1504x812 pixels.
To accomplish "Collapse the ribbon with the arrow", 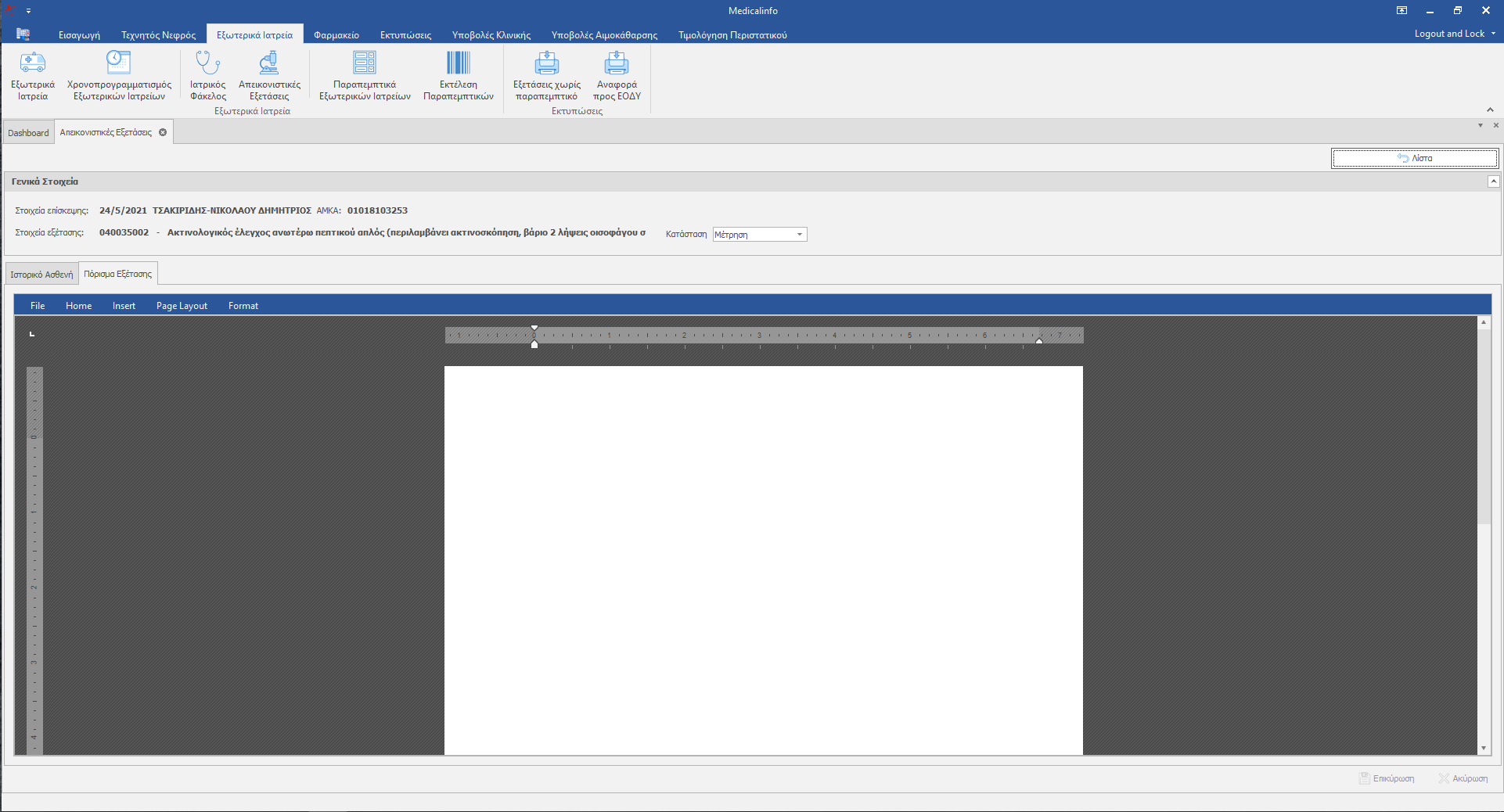I will [1490, 110].
